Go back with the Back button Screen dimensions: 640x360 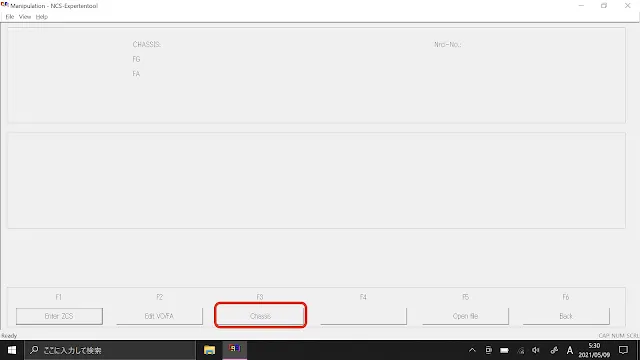[566, 316]
